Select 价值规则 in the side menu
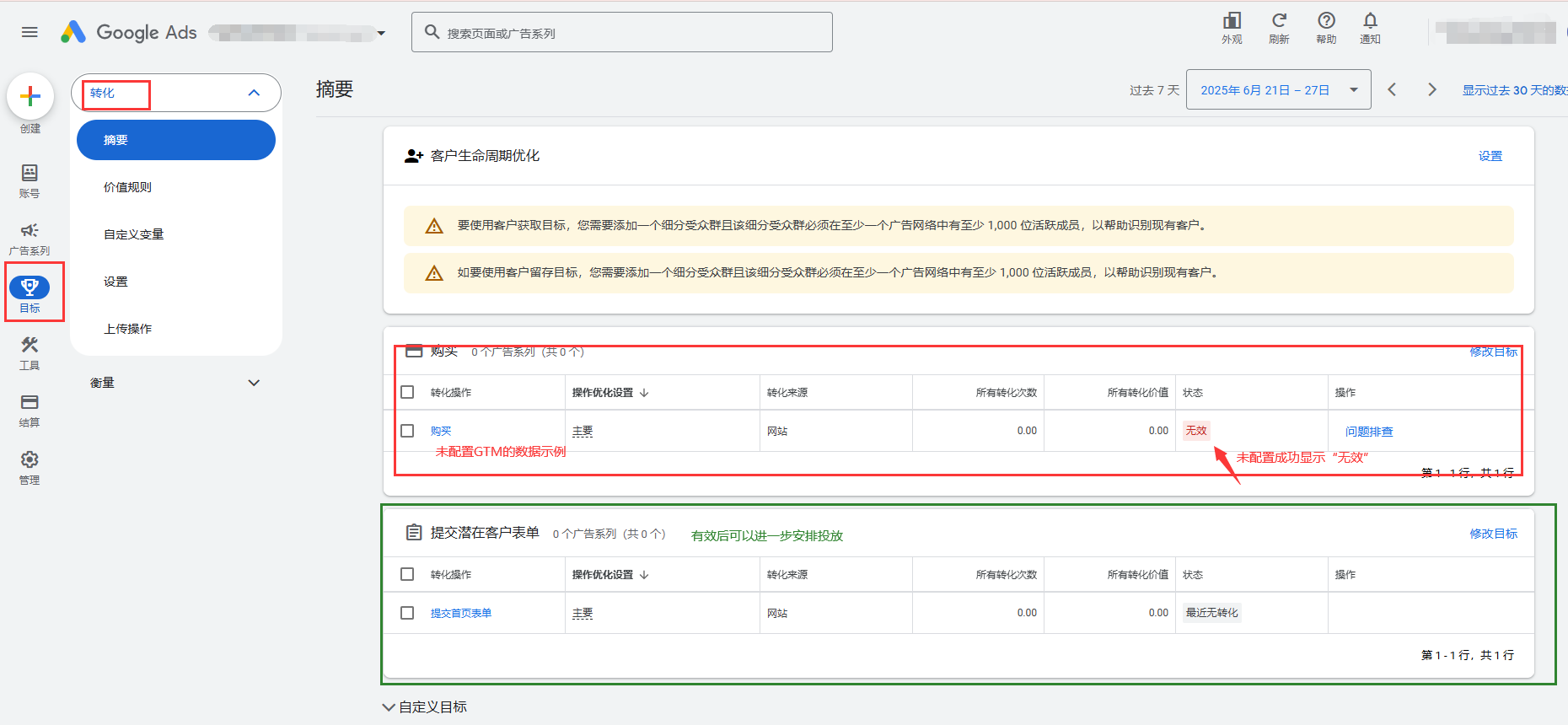This screenshot has width=1568, height=725. (127, 187)
